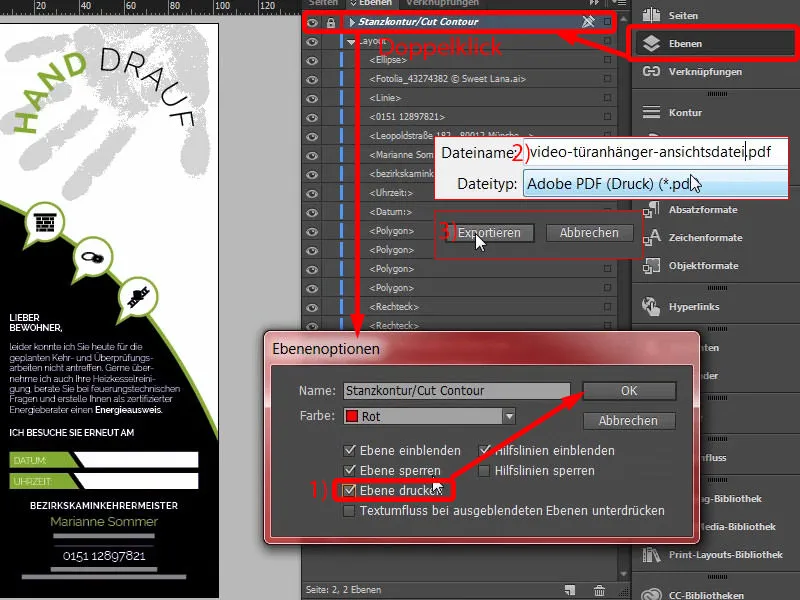Toggle the Ebene sperren checkbox
This screenshot has height=600, width=800.
pos(349,470)
